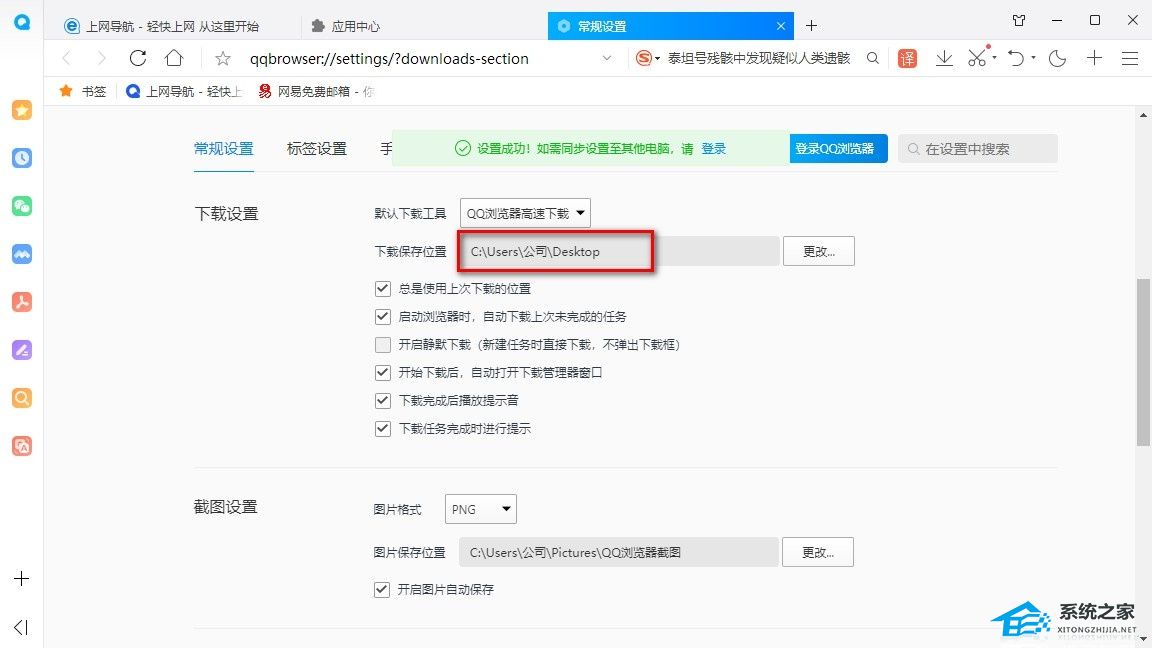Open the WeChat sidebar icon

click(22, 206)
